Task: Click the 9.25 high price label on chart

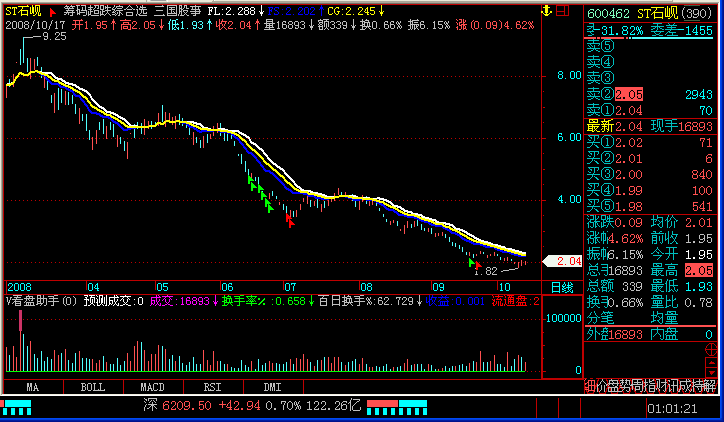Action: coord(54,36)
